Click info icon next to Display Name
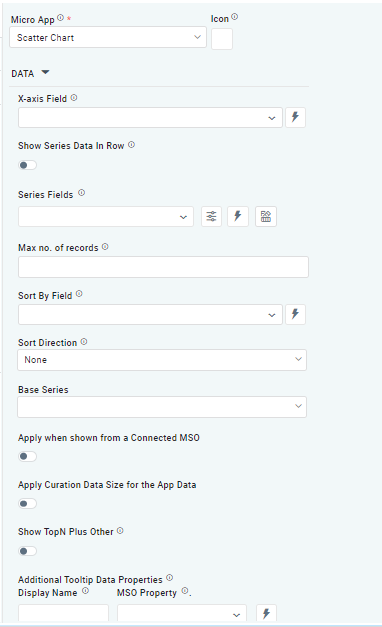The width and height of the screenshot is (382, 627). tap(86, 591)
